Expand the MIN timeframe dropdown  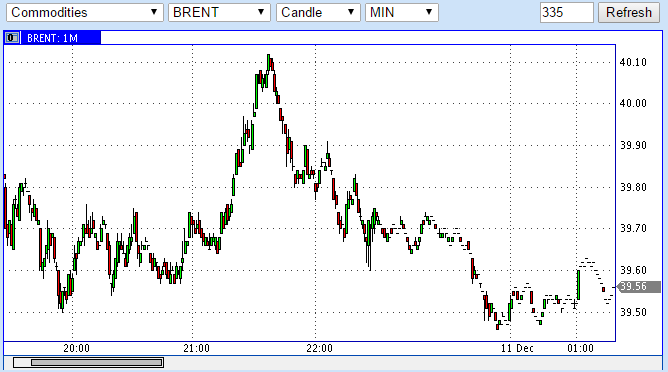[x=402, y=12]
